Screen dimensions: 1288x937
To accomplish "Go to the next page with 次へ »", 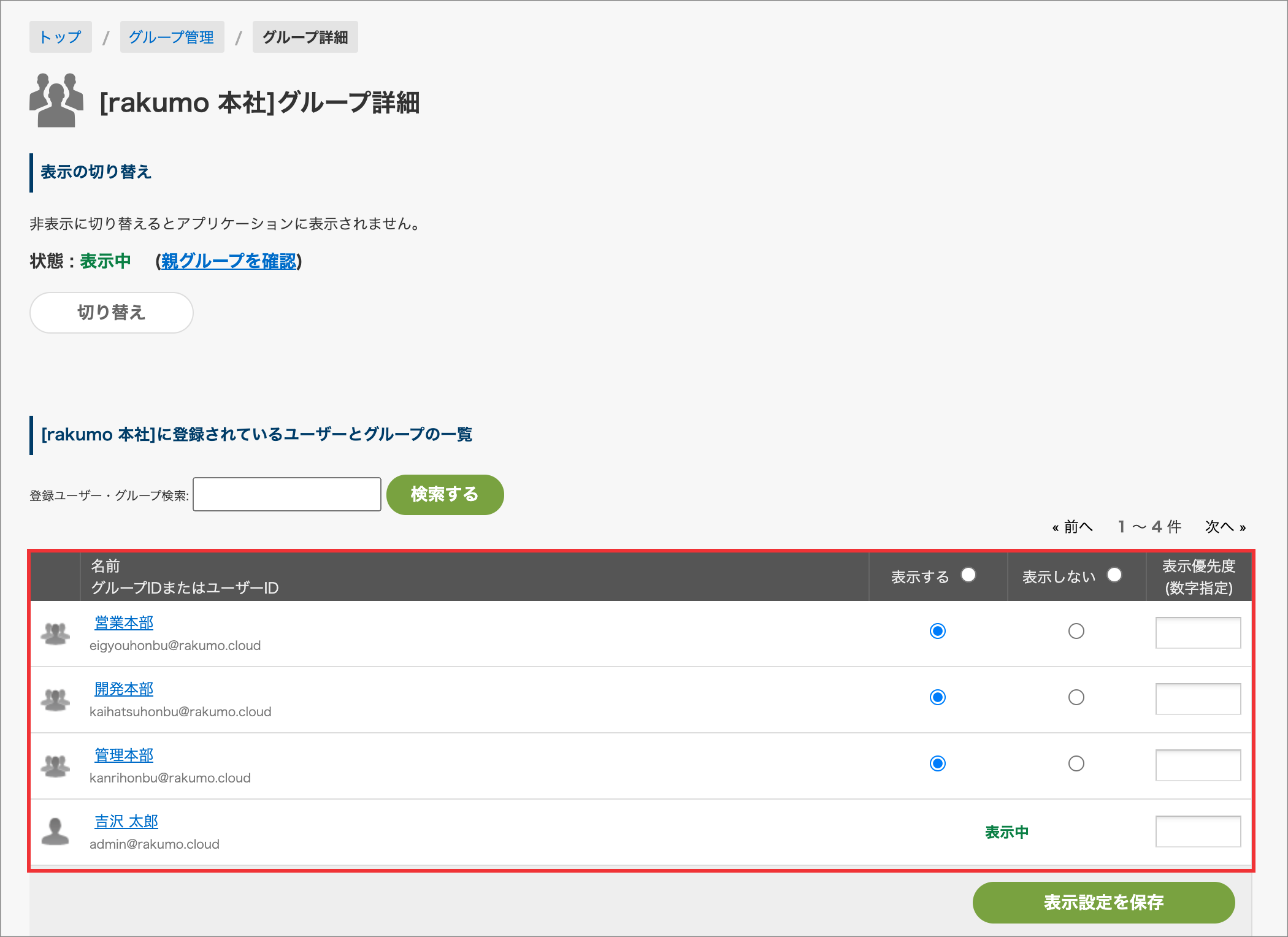I will pos(1225,527).
